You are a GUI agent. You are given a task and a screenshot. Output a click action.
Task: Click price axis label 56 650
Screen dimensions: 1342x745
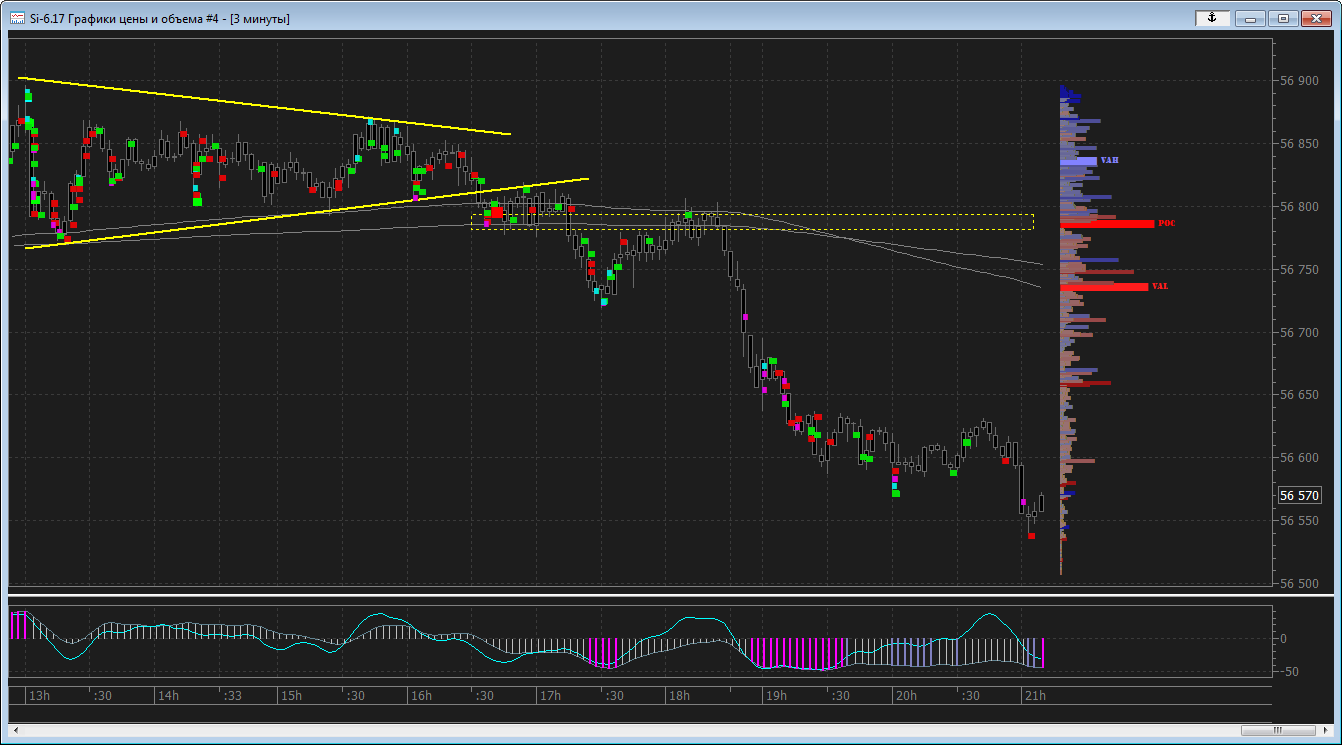(x=1298, y=396)
